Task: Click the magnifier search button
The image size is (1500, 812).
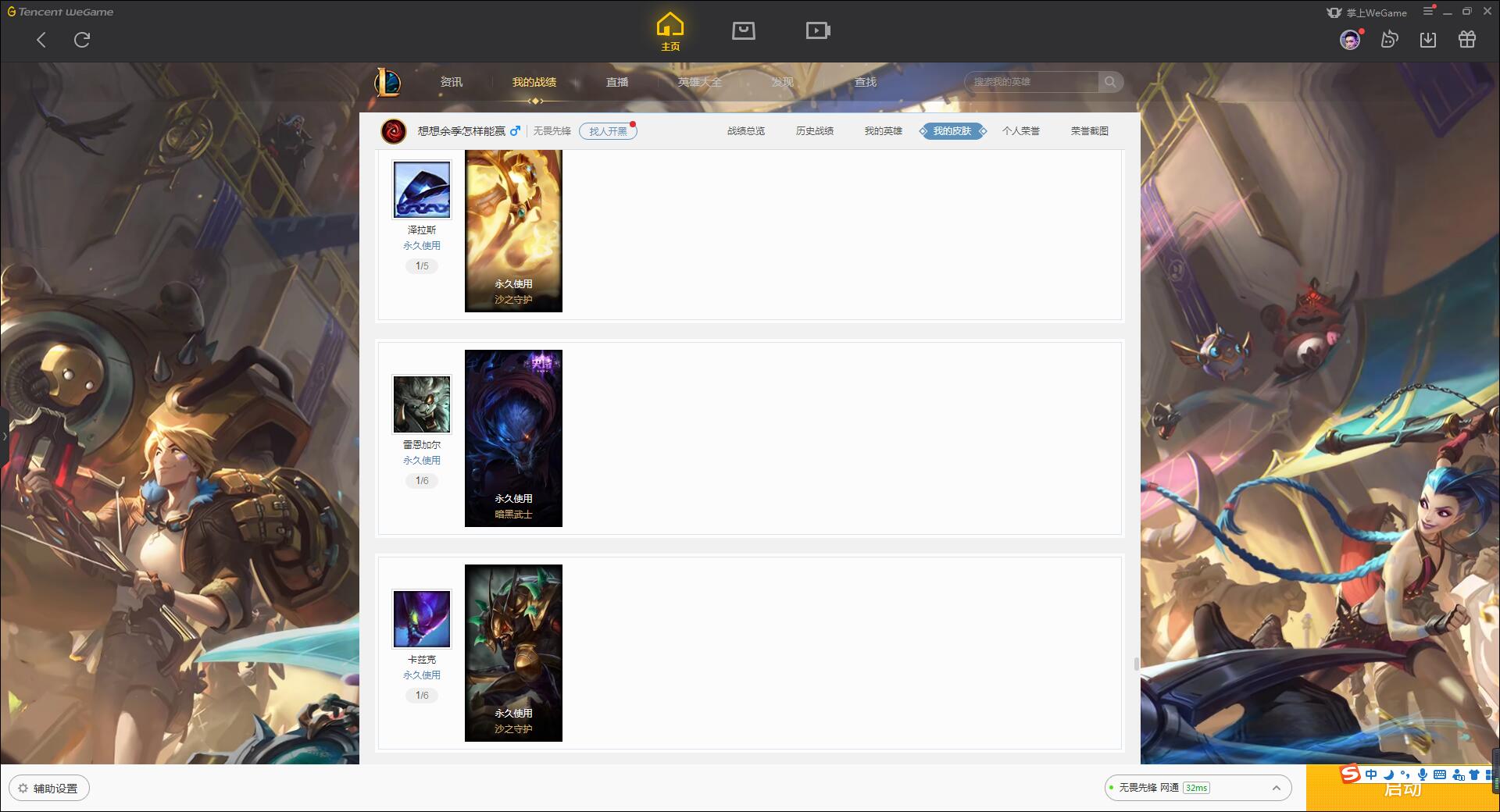Action: [x=1110, y=82]
